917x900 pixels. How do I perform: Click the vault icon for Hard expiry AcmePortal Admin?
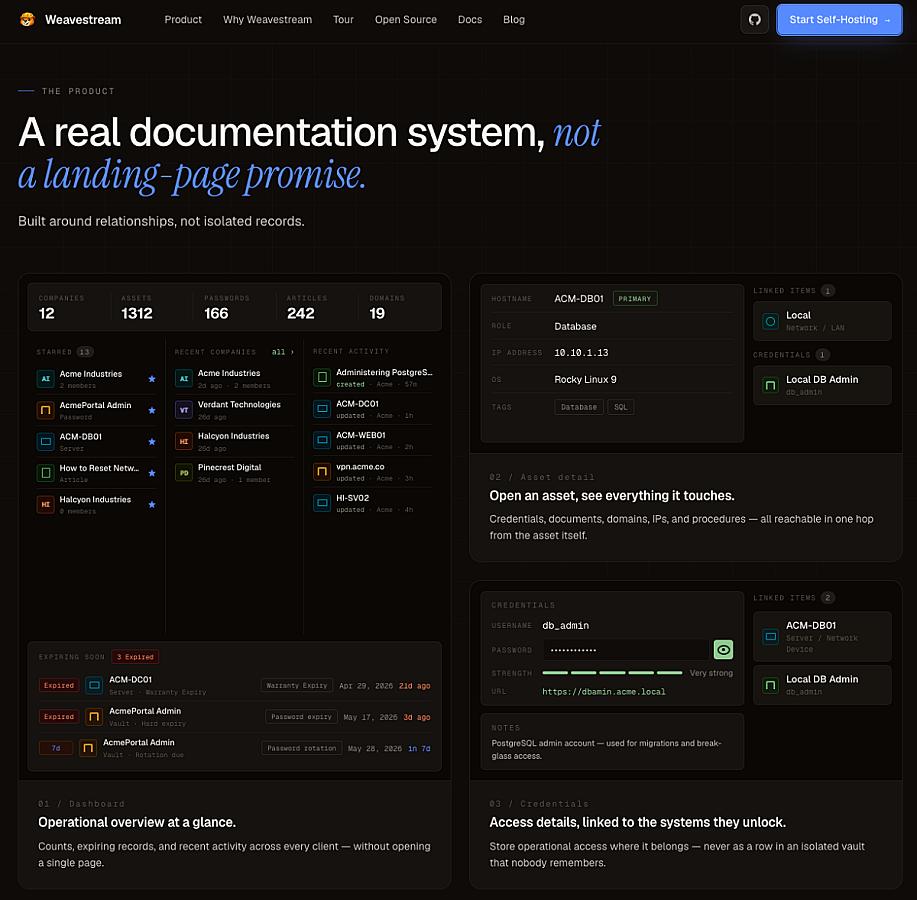94,716
